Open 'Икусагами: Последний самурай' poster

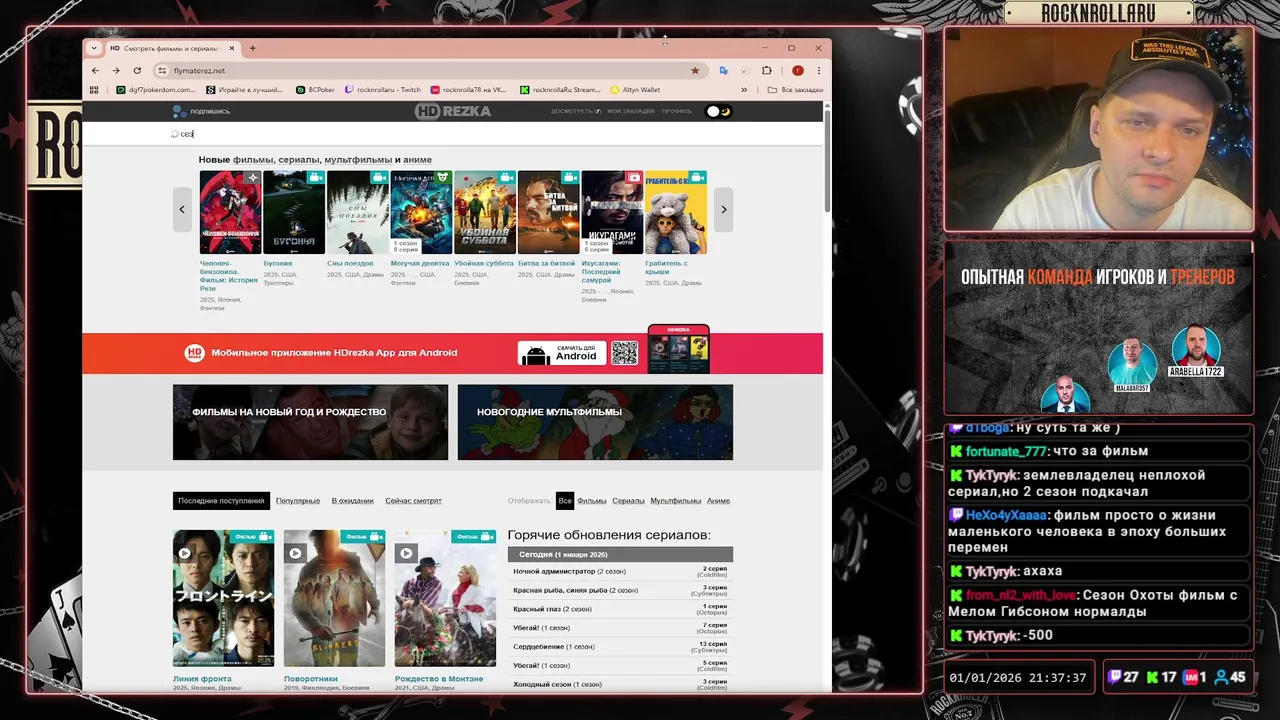612,212
